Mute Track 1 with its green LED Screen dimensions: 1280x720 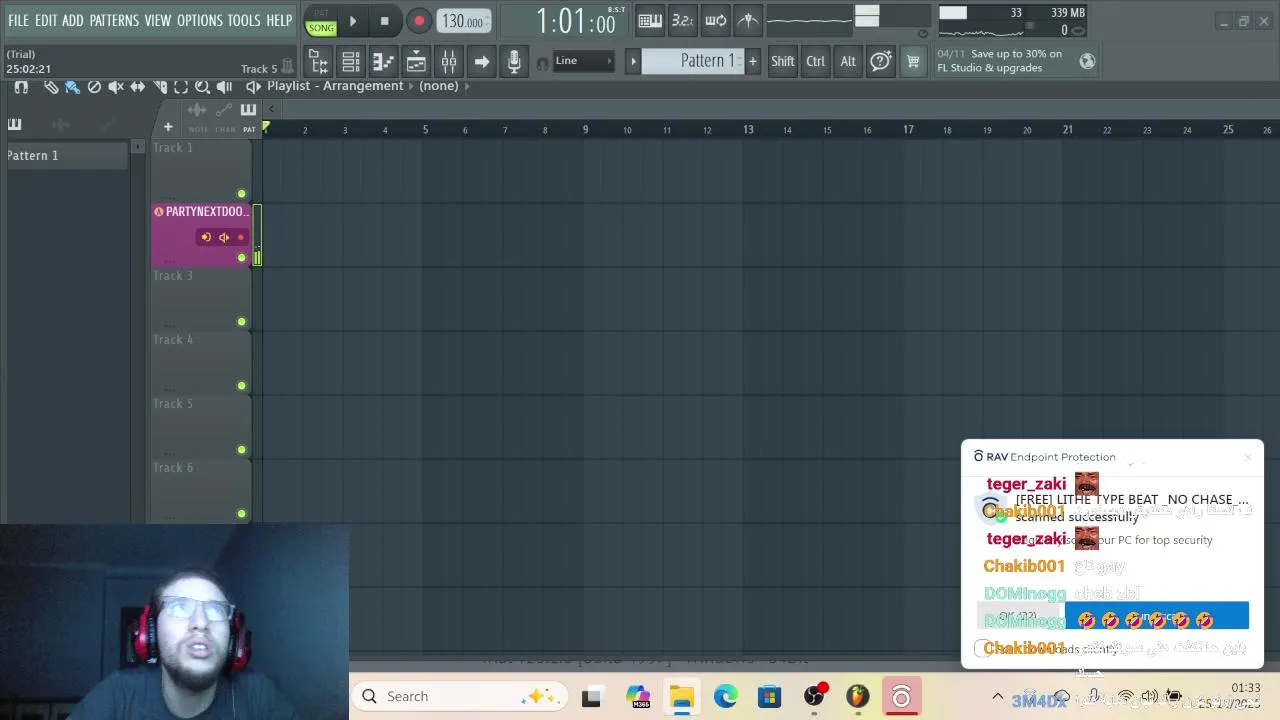click(241, 194)
